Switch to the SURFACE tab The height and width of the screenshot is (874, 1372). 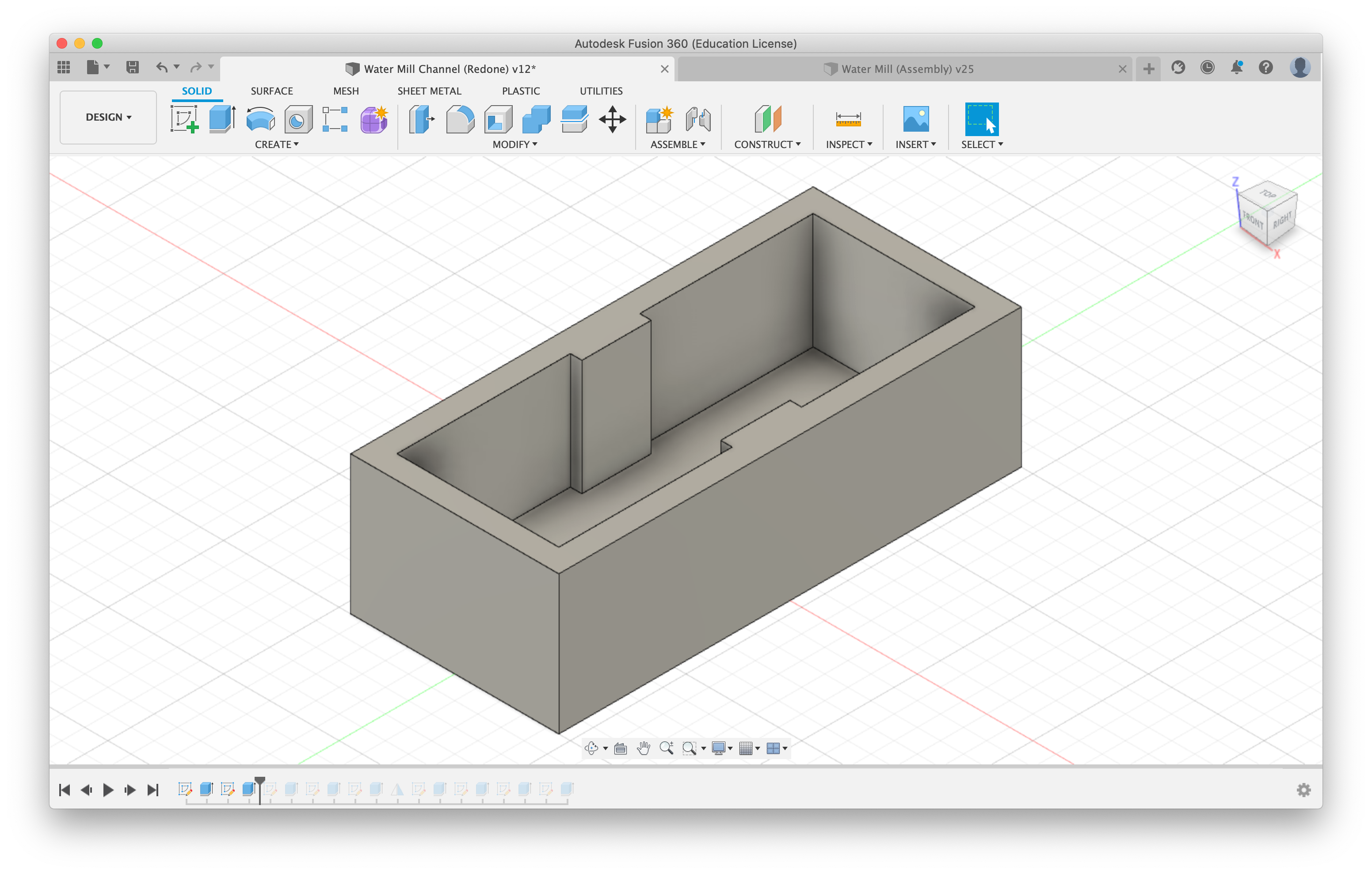click(x=271, y=91)
